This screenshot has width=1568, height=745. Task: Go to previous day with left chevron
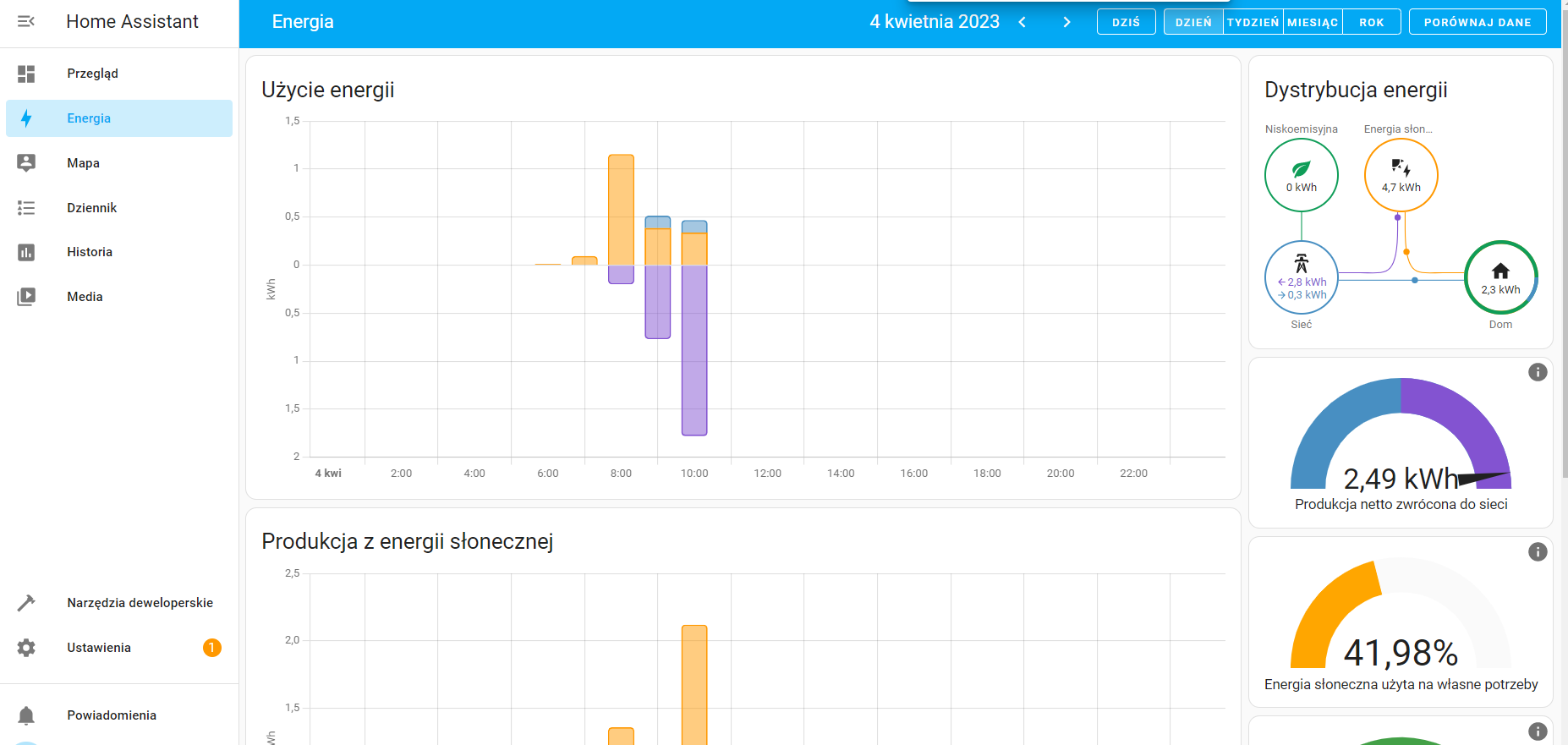[1022, 22]
